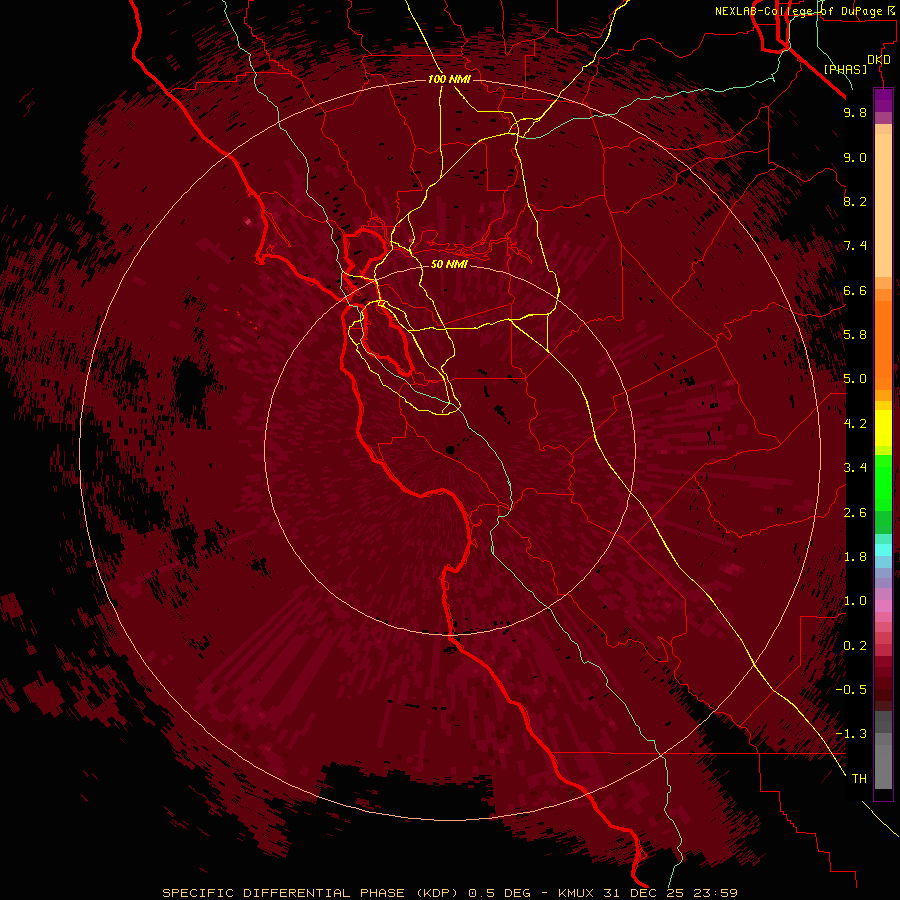This screenshot has width=900, height=900.
Task: Click the 5.8 value on the scale
Action: pyautogui.click(x=855, y=335)
